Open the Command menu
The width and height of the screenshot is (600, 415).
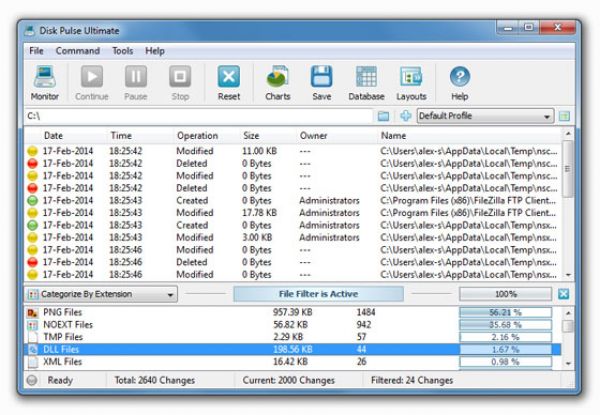77,50
